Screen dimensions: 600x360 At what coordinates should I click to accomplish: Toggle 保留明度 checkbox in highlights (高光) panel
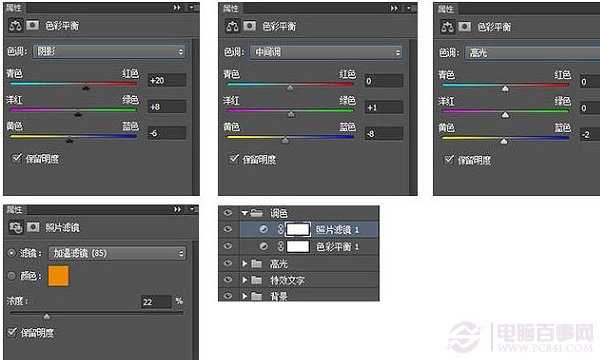tap(448, 159)
